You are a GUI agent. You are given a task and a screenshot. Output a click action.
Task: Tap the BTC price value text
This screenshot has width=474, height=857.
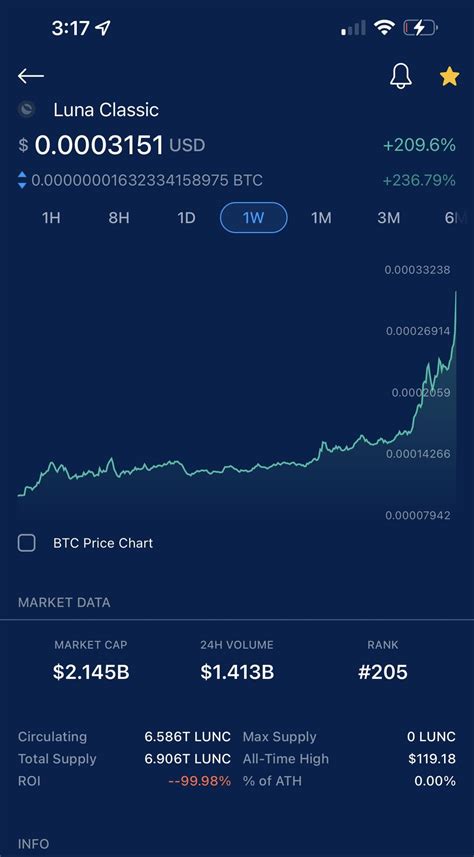click(x=147, y=180)
